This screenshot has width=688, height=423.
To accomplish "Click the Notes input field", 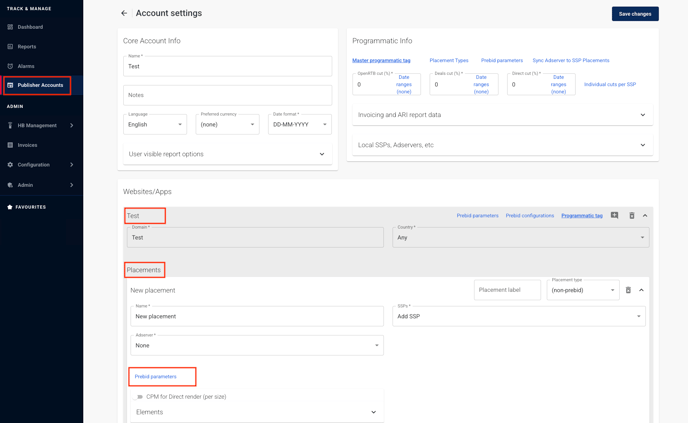I will point(227,95).
